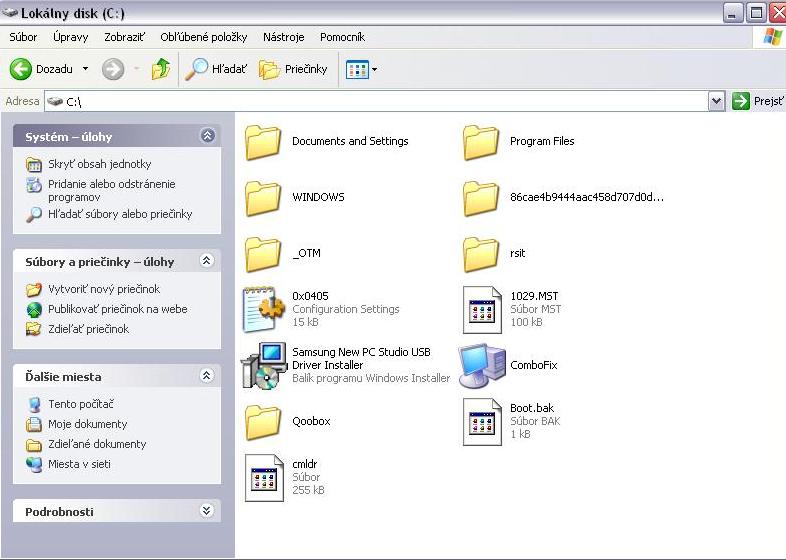Open the Úpravy menu
Viewport: 786px width, 560px height.
(71, 37)
